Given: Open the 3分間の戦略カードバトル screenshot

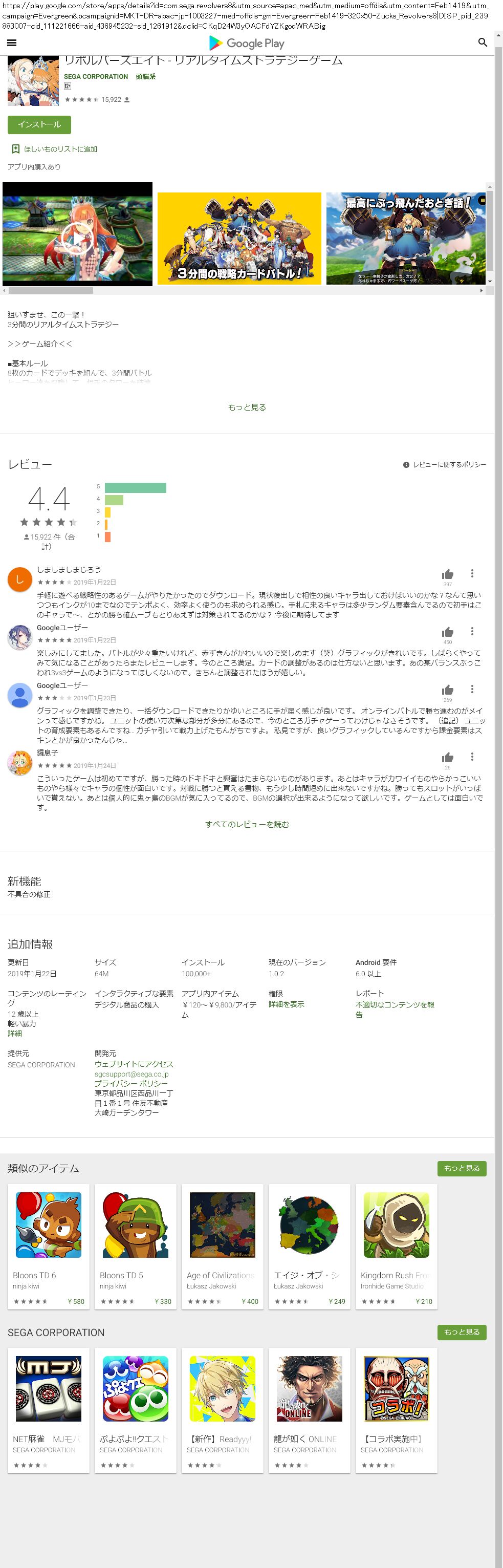Looking at the screenshot, I should (x=239, y=238).
